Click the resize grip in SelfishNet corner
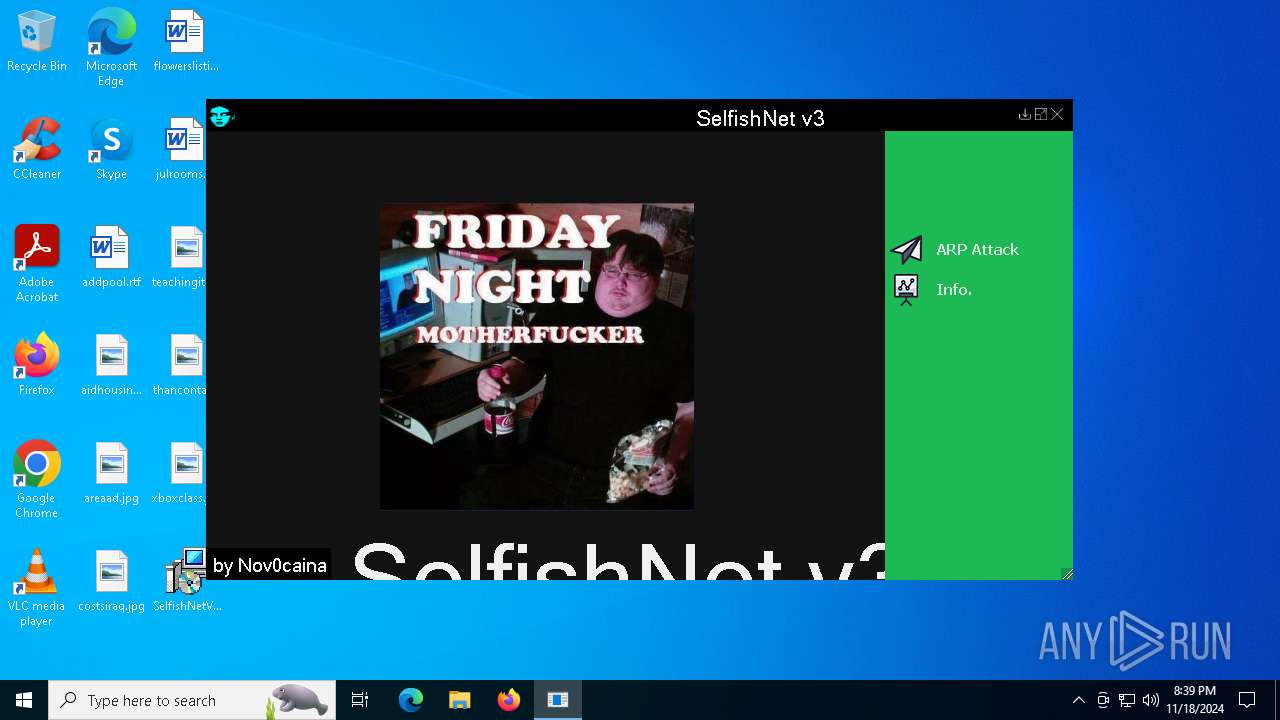The width and height of the screenshot is (1280, 720). 1066,573
